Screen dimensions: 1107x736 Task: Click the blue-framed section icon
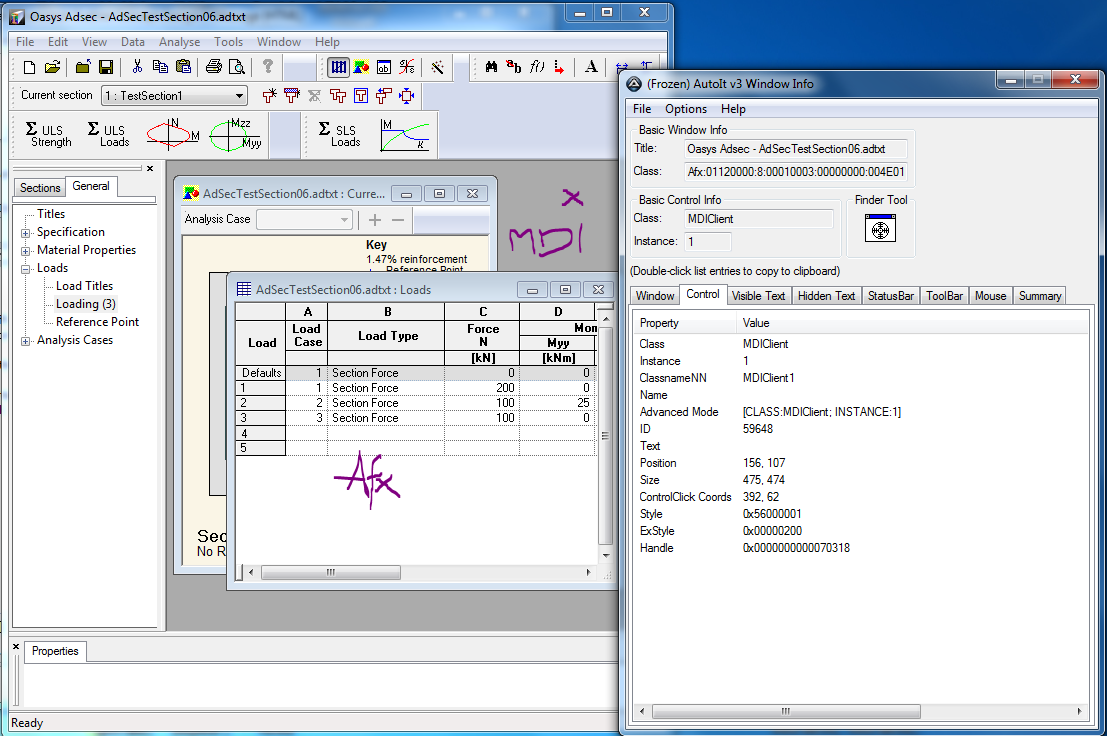[x=361, y=95]
